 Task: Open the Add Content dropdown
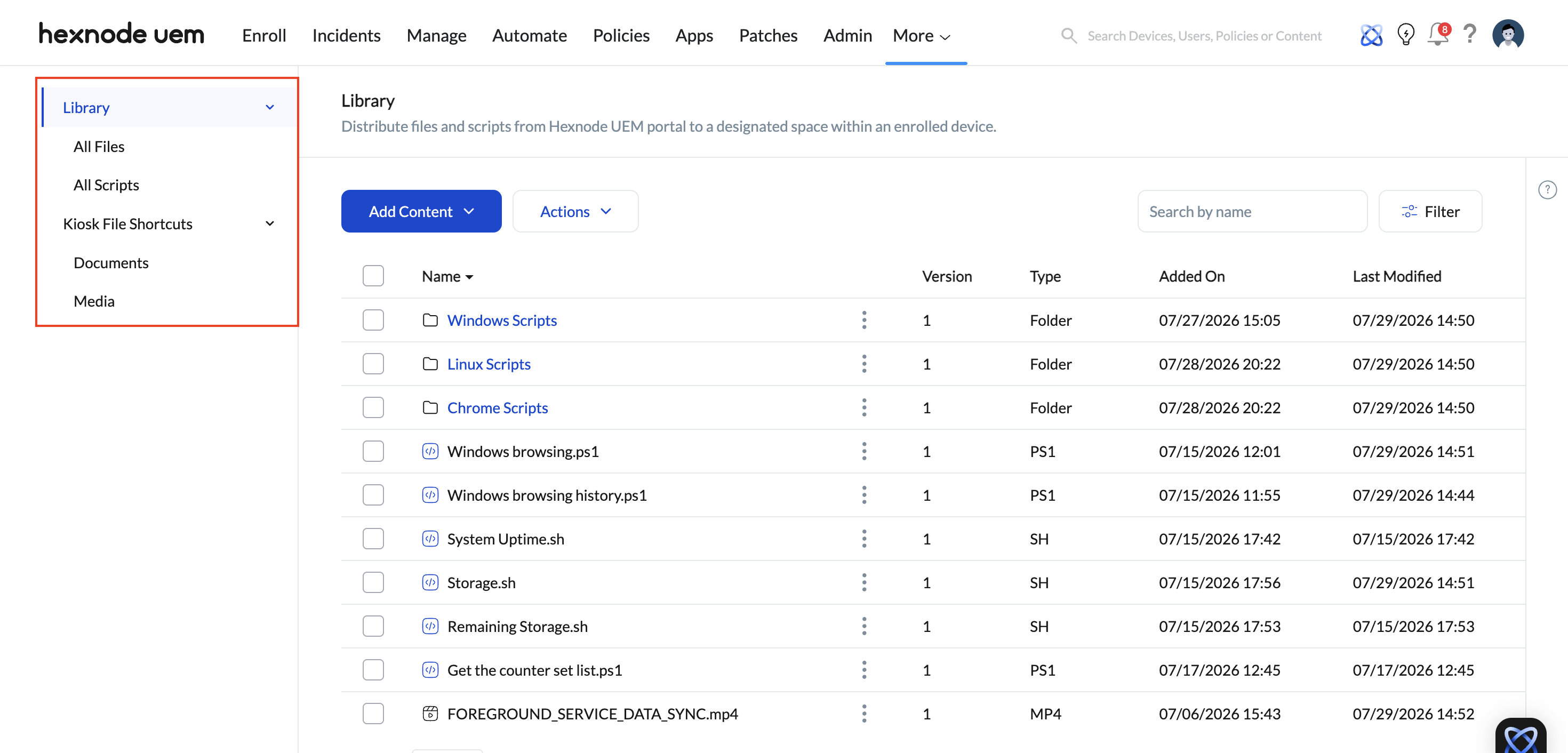tap(421, 211)
